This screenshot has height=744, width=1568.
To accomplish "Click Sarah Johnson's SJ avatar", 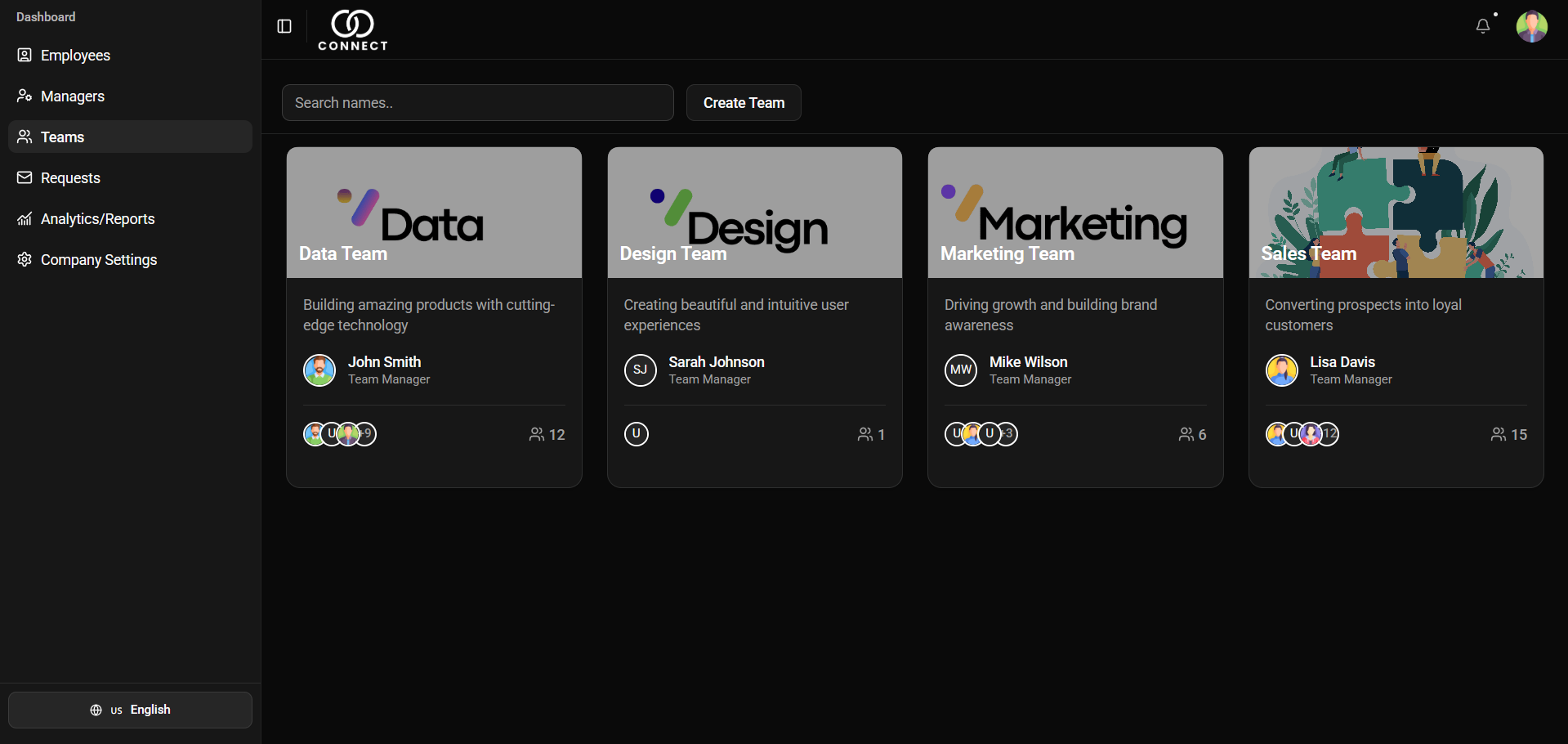I will coord(641,370).
